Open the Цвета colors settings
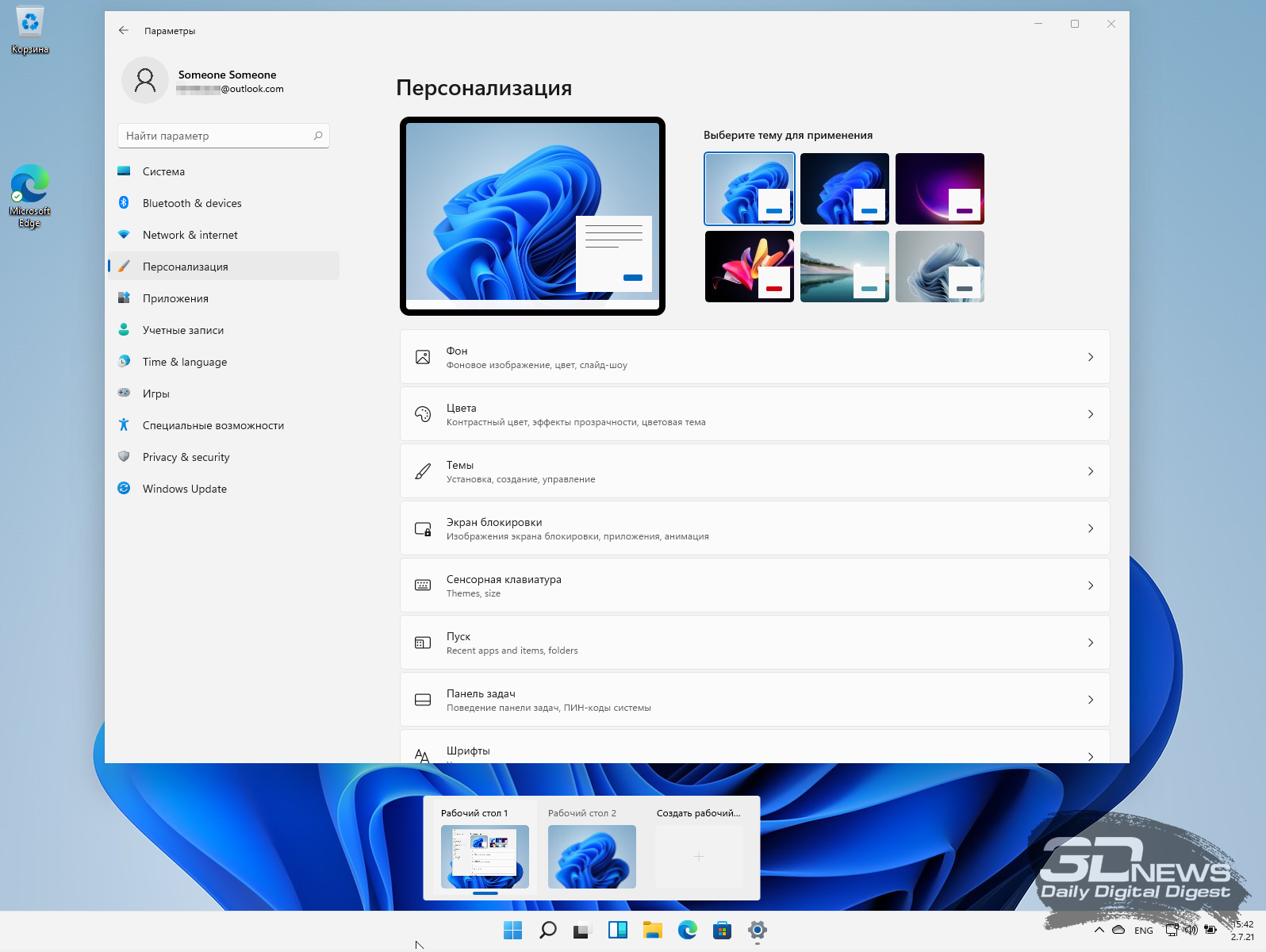1266x952 pixels. tap(754, 414)
